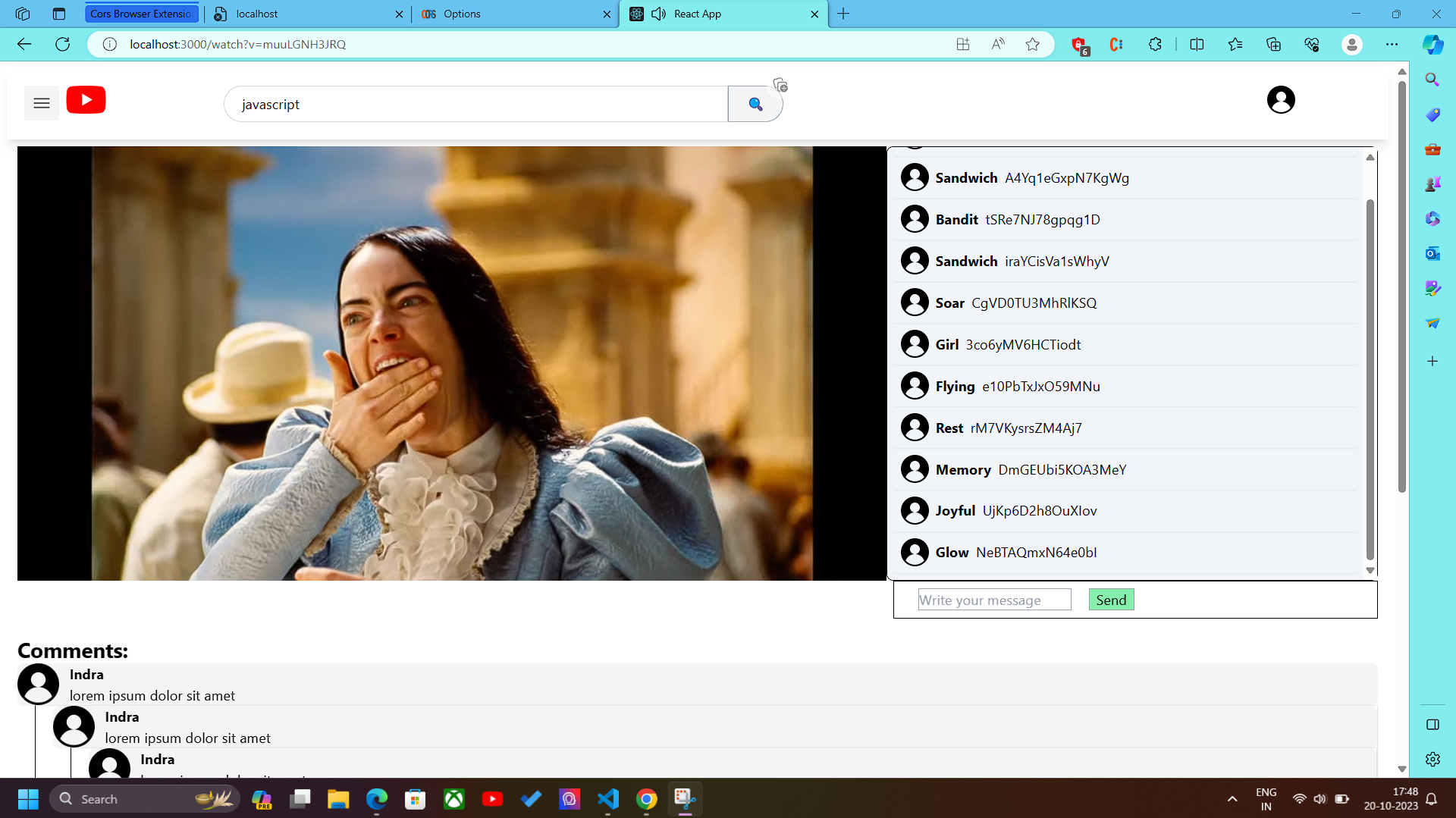Click the system volume icon in taskbar
The image size is (1456, 818).
tap(1320, 799)
